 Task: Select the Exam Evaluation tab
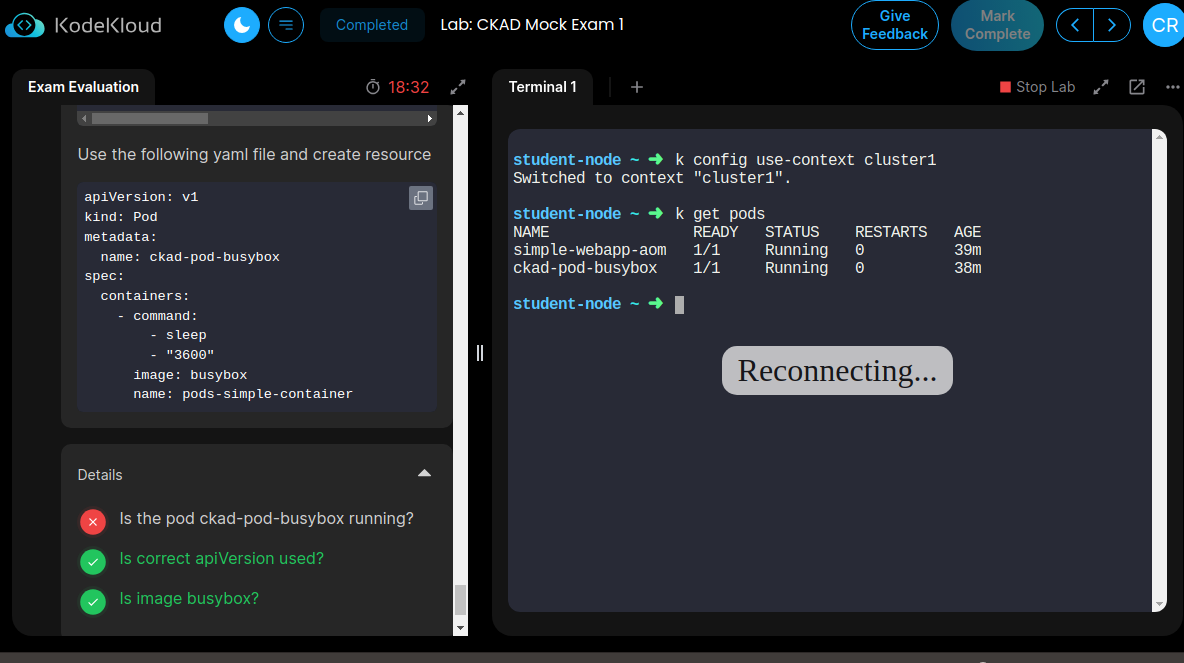pyautogui.click(x=83, y=87)
